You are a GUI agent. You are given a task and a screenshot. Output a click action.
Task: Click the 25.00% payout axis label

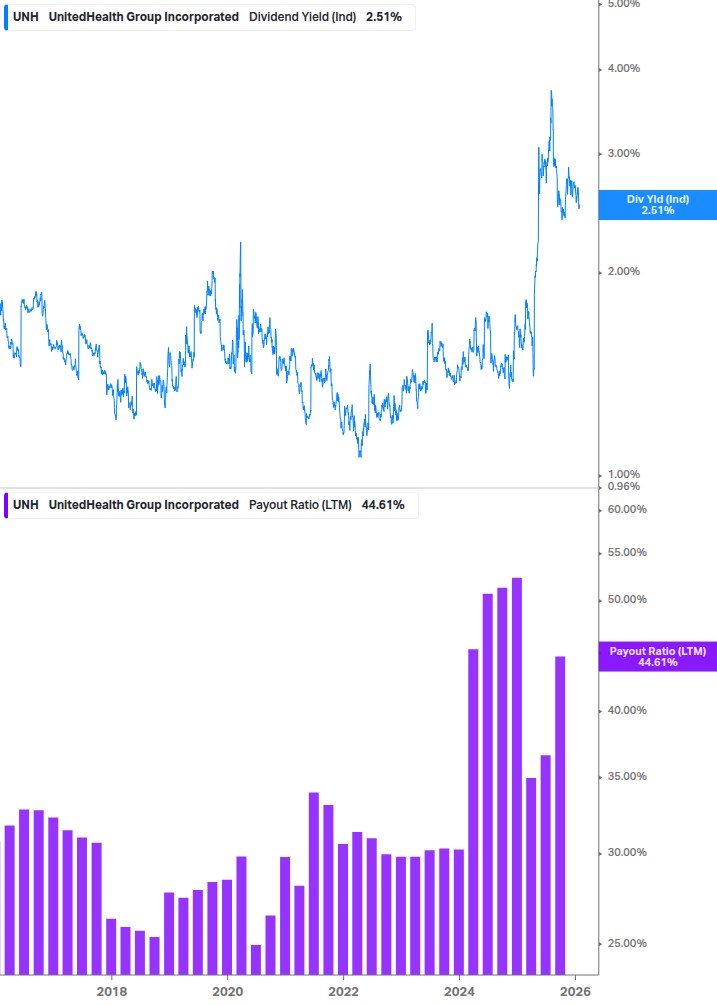(627, 943)
